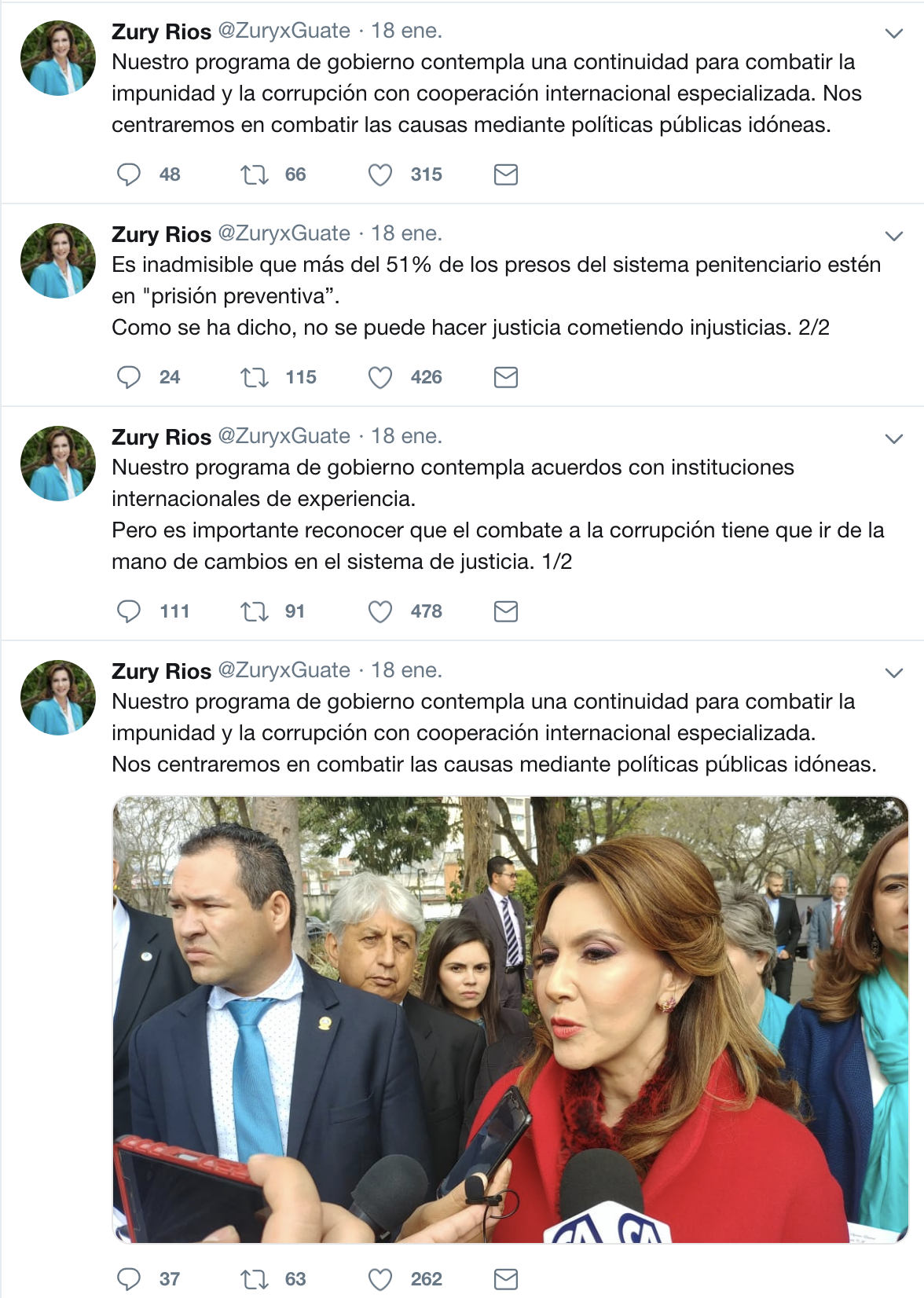Like the tweet with 478 likes
This screenshot has height=1298, width=924.
pyautogui.click(x=380, y=611)
